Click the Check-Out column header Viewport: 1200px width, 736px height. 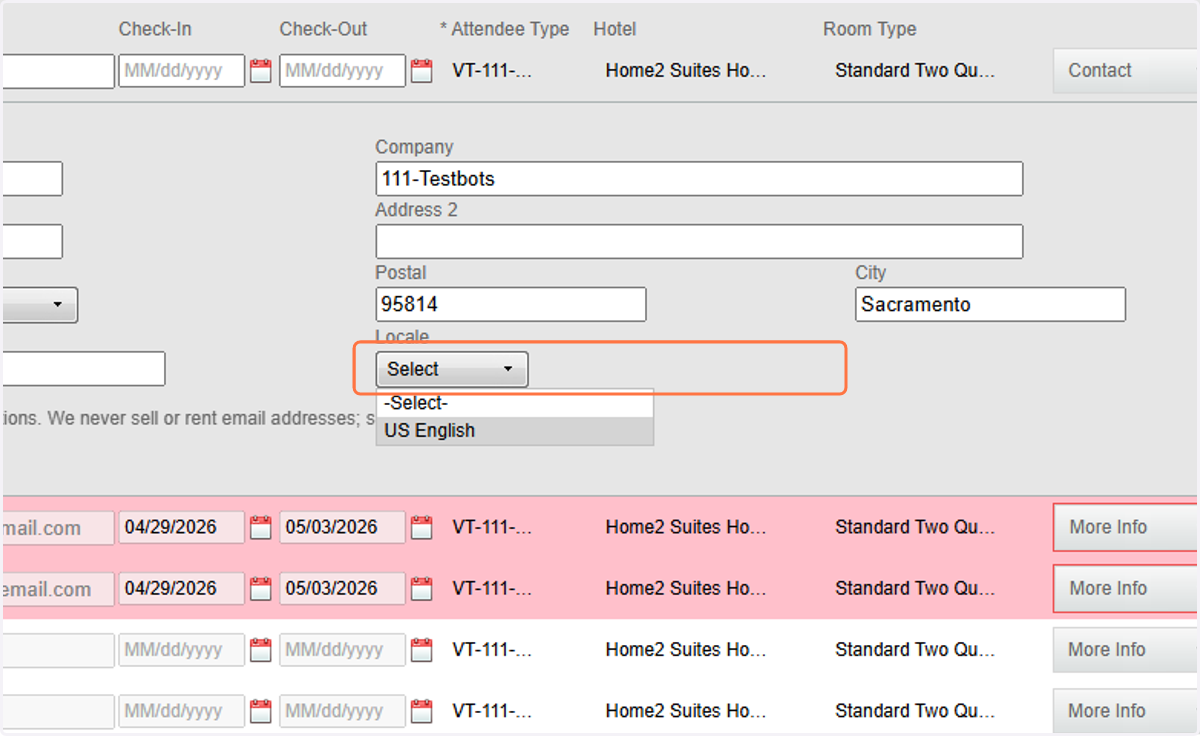(324, 29)
